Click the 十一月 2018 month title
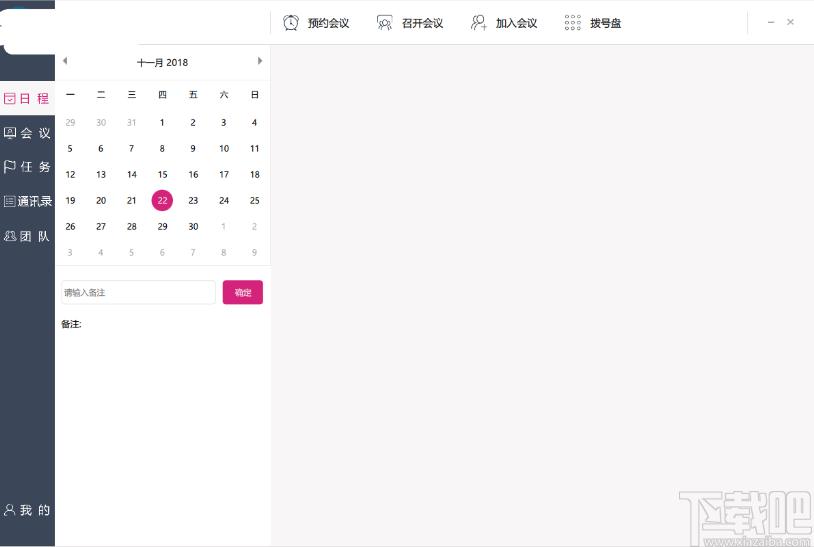 click(162, 62)
